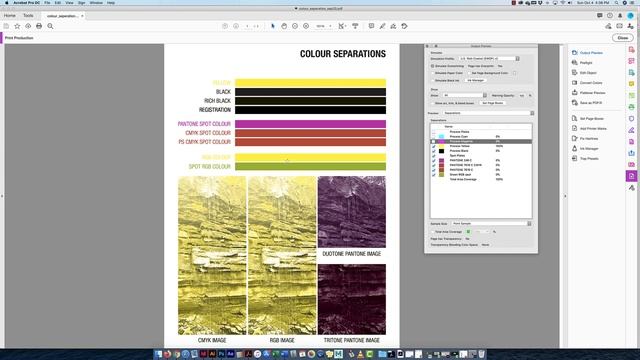The width and height of the screenshot is (640, 360).
Task: Click the magnifier search icon
Action: (x=50, y=26)
